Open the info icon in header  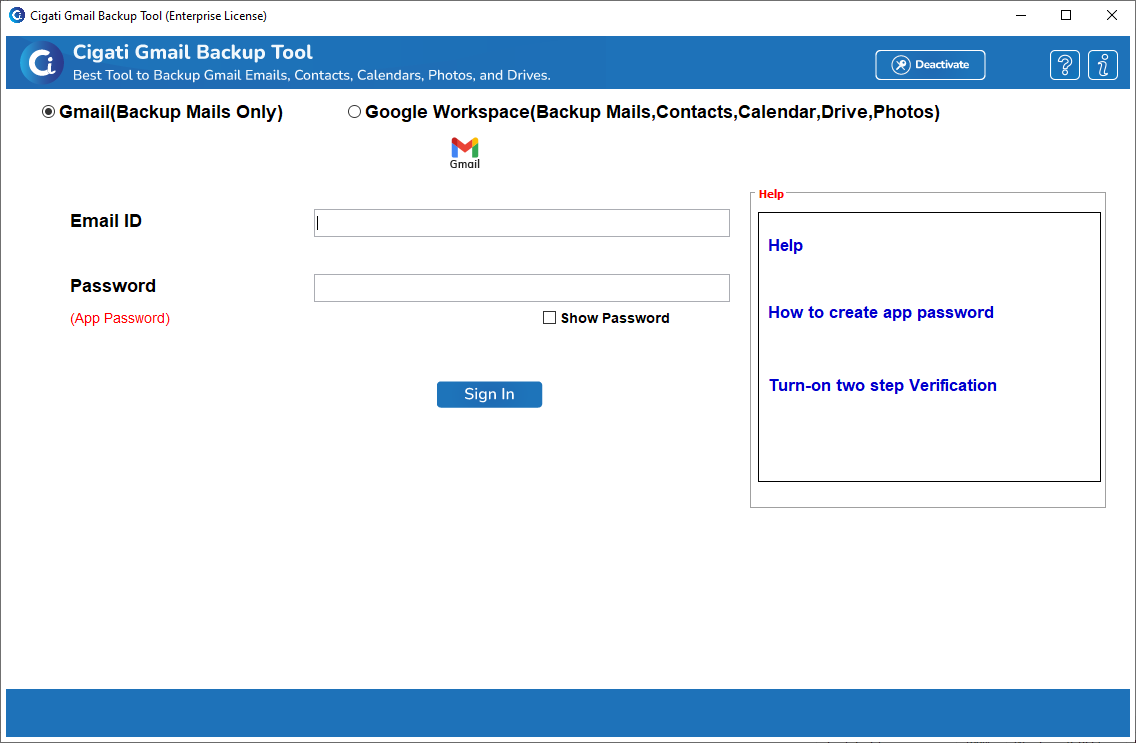coord(1103,65)
